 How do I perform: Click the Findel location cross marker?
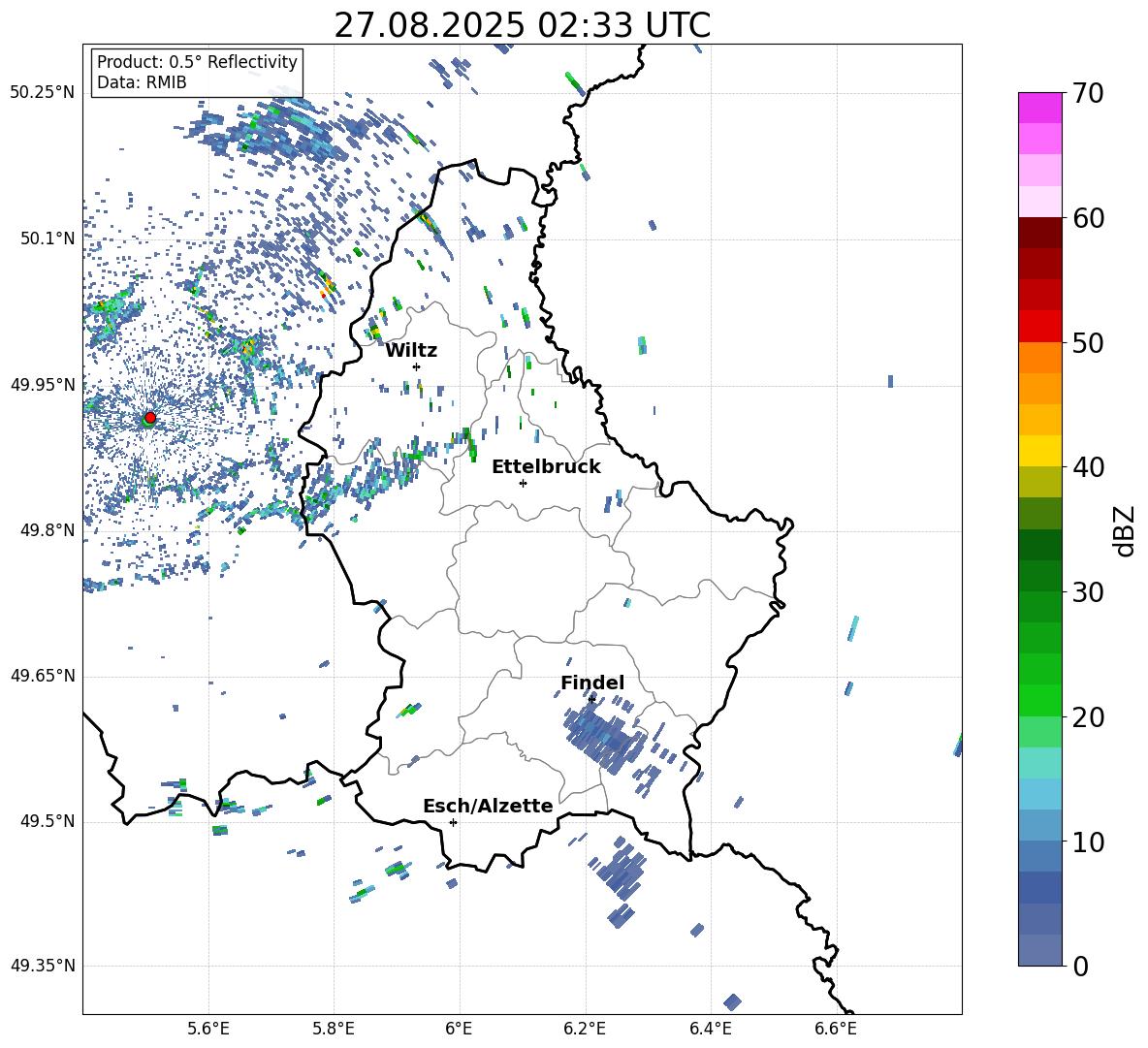[x=591, y=699]
